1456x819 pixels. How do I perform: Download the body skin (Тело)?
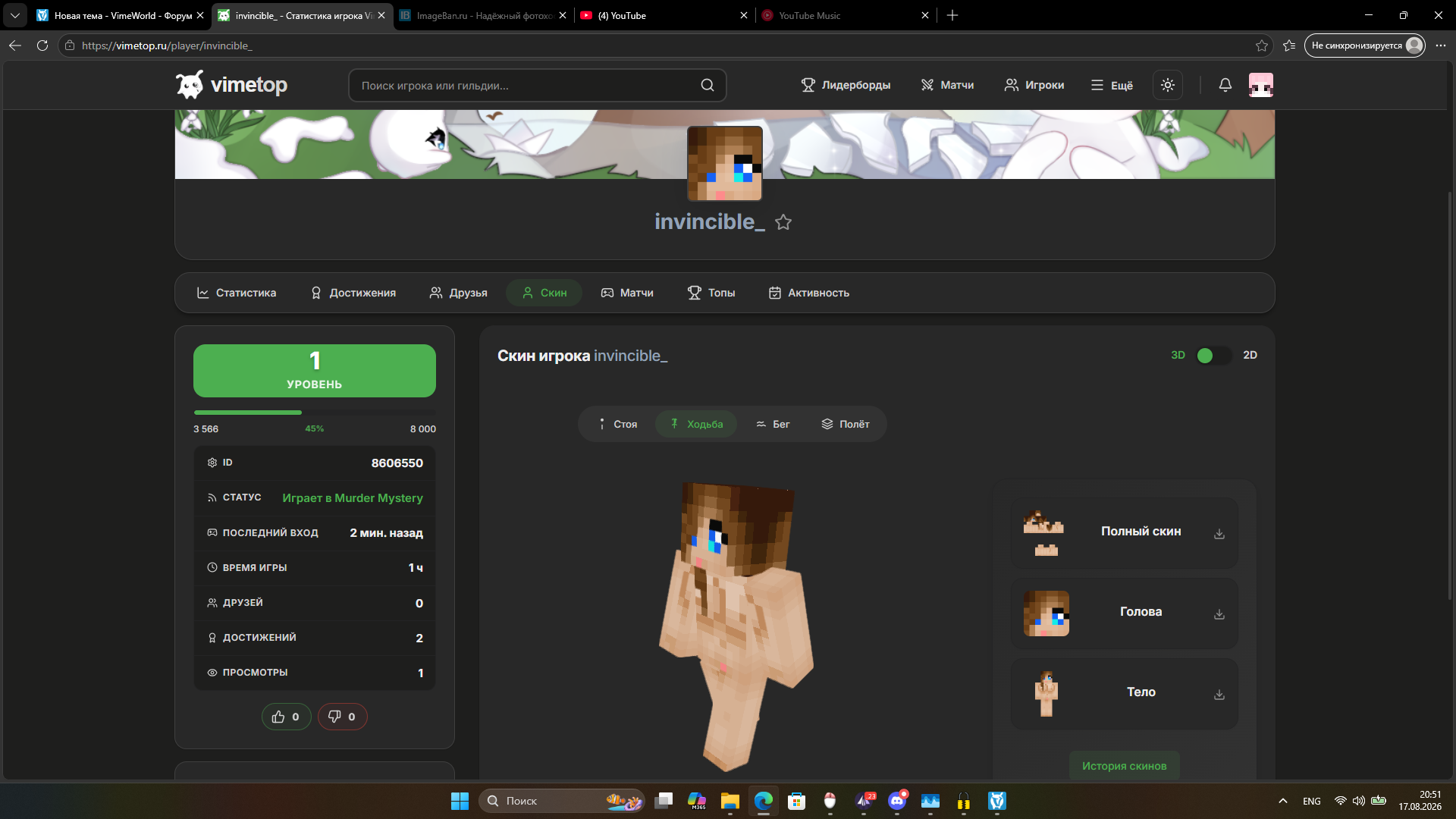(x=1219, y=695)
